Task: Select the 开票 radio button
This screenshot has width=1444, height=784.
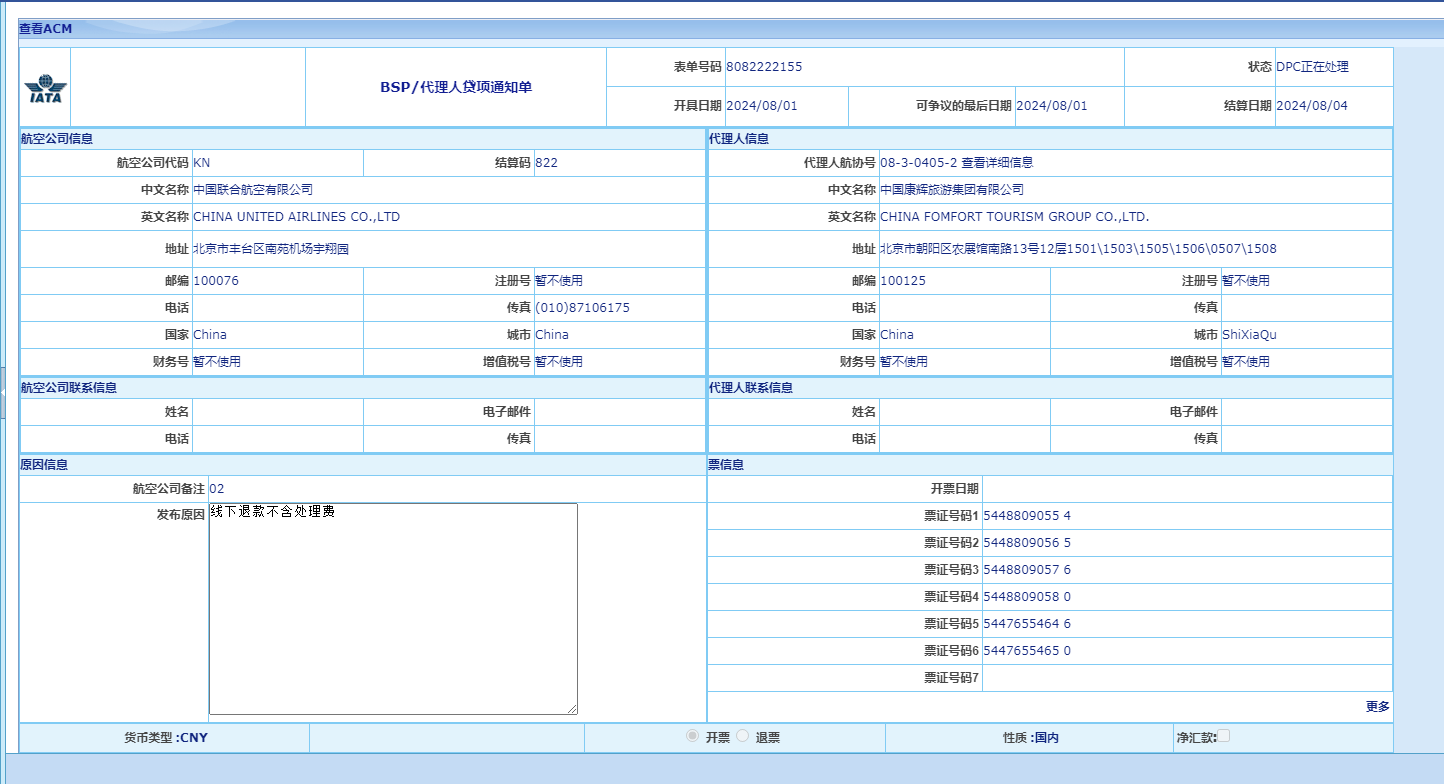Action: click(692, 737)
